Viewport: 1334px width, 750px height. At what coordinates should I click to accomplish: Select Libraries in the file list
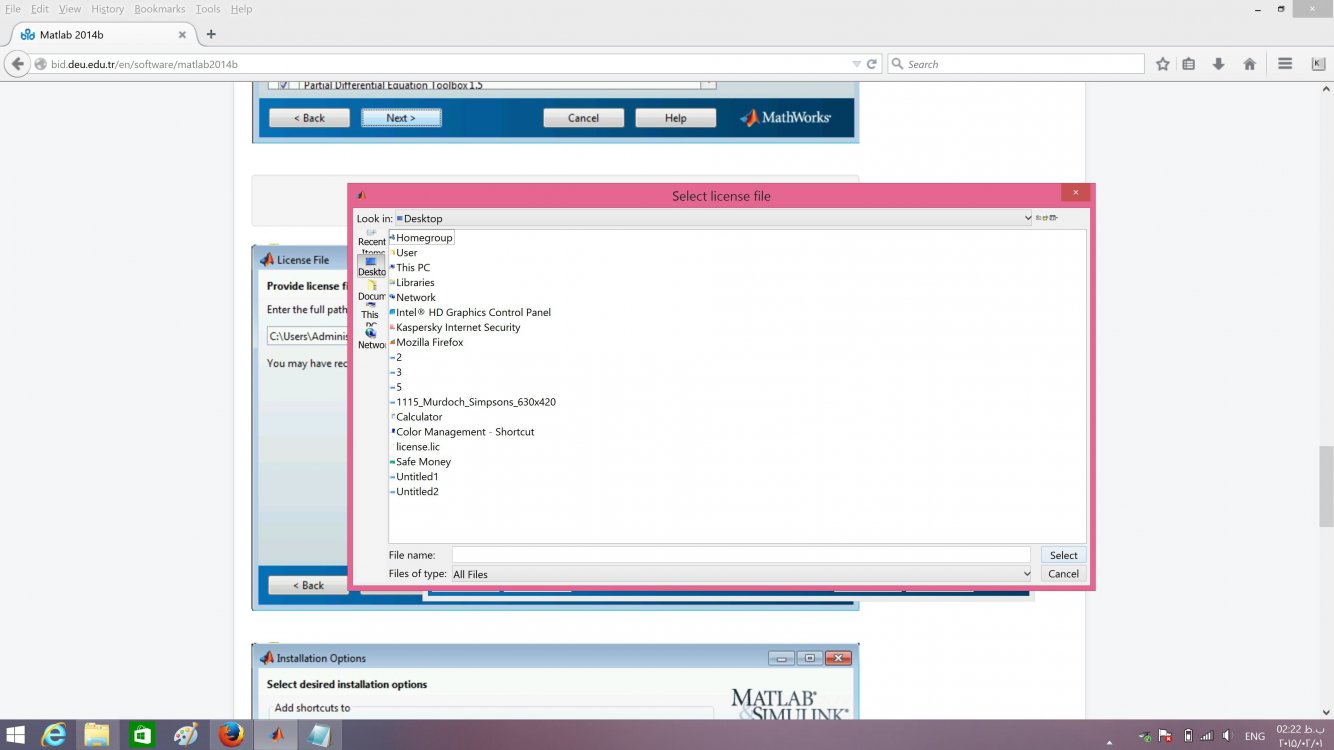[x=413, y=283]
